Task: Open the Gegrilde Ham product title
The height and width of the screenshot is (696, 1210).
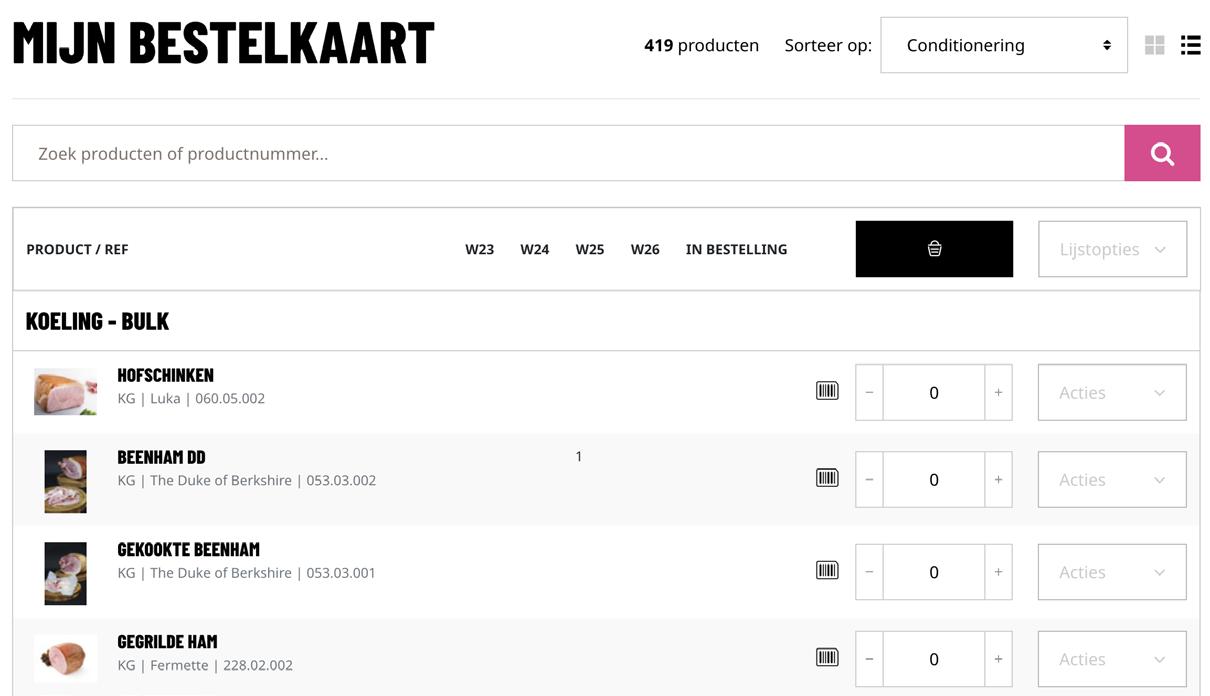Action: click(167, 641)
